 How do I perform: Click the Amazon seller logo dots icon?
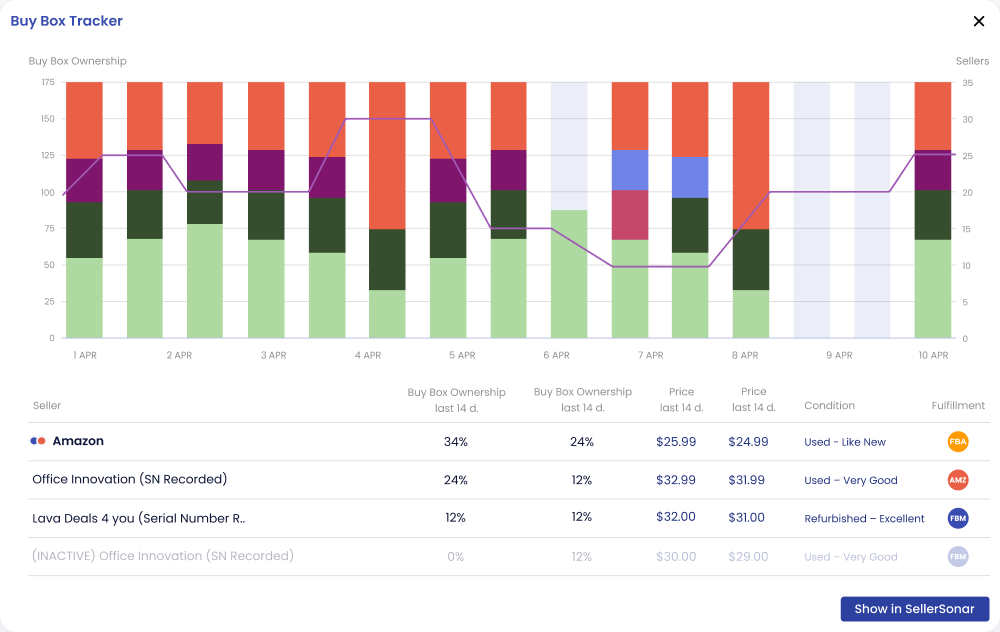click(38, 441)
